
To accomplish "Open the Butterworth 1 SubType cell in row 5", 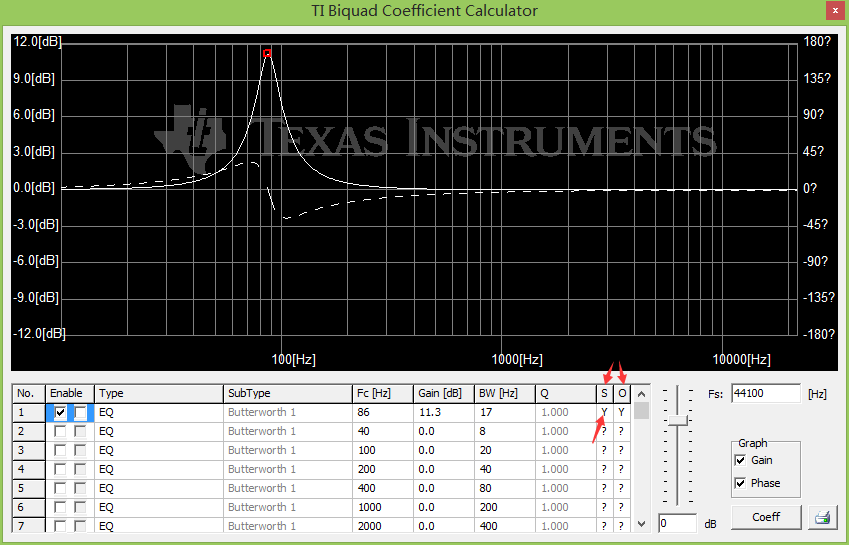I will click(x=288, y=488).
